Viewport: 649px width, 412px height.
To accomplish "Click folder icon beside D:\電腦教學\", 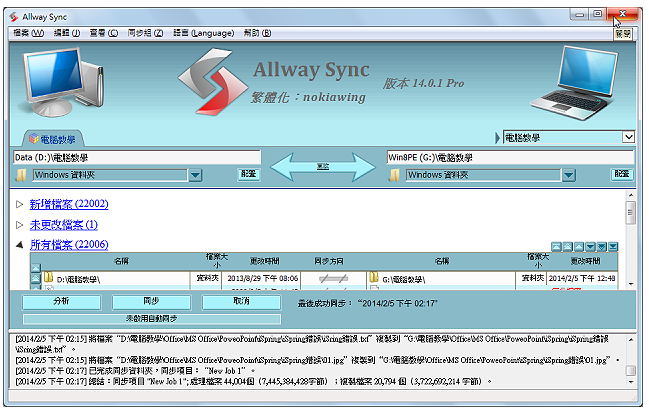I will point(48,277).
